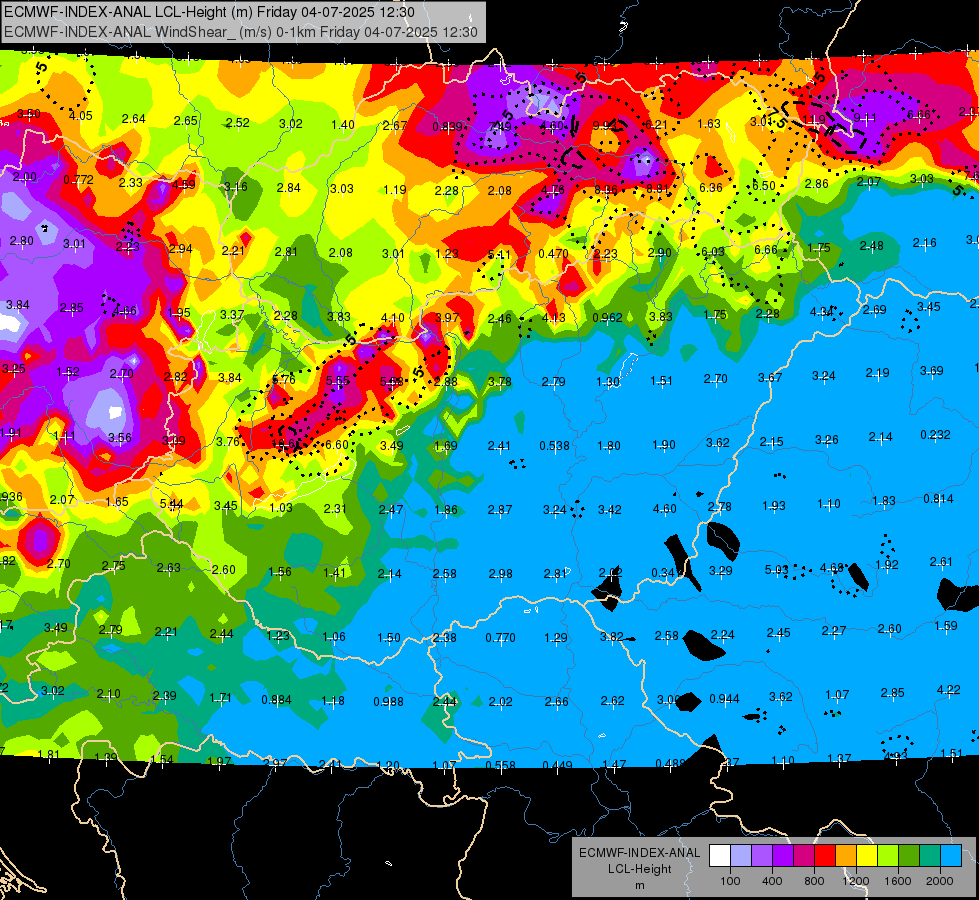
Task: Choose the orange legend swatch left of 1200
Action: [x=846, y=856]
